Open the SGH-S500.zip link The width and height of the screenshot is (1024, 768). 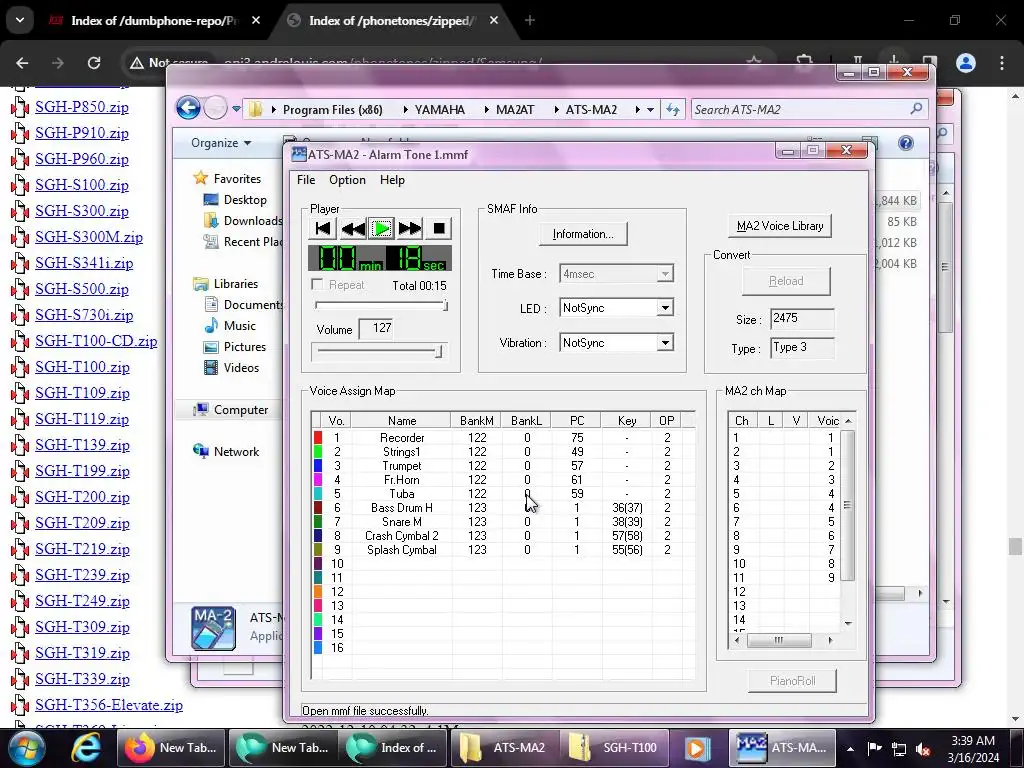[x=82, y=289]
